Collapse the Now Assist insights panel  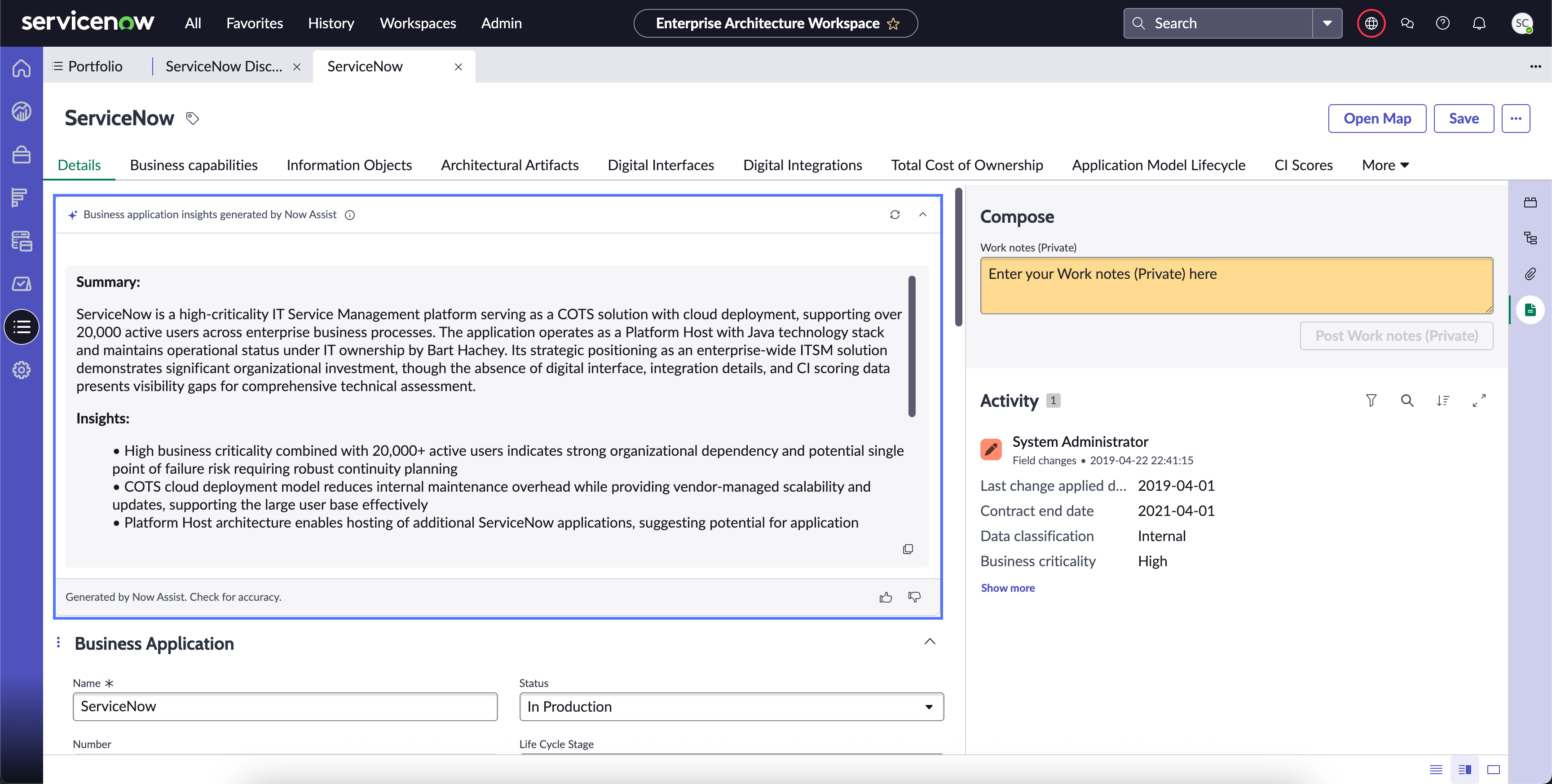click(922, 215)
